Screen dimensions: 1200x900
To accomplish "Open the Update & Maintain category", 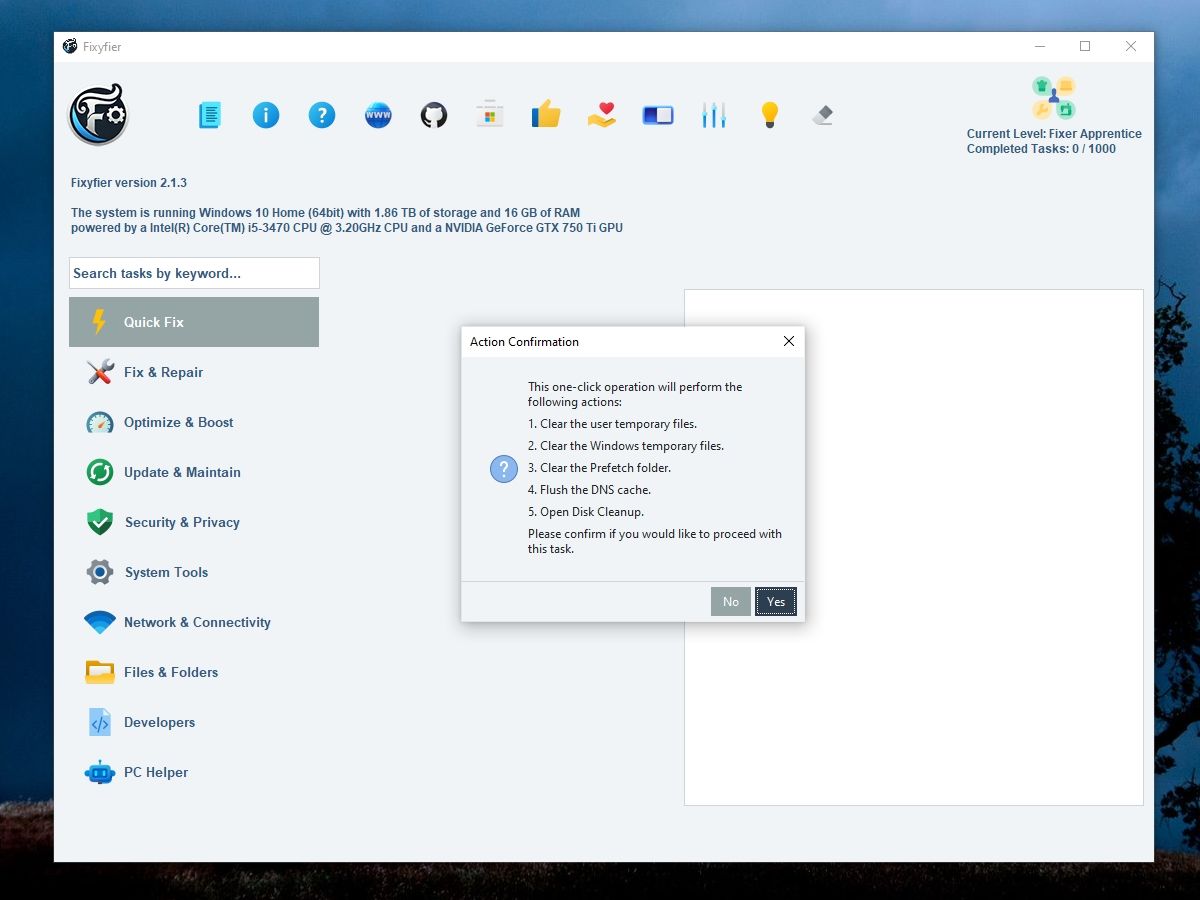I will [194, 472].
